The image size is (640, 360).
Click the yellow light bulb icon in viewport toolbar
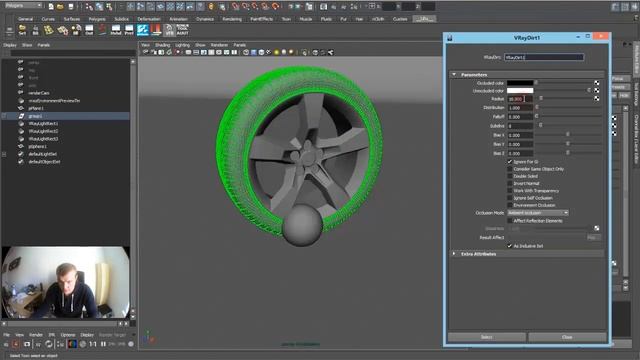[276, 52]
